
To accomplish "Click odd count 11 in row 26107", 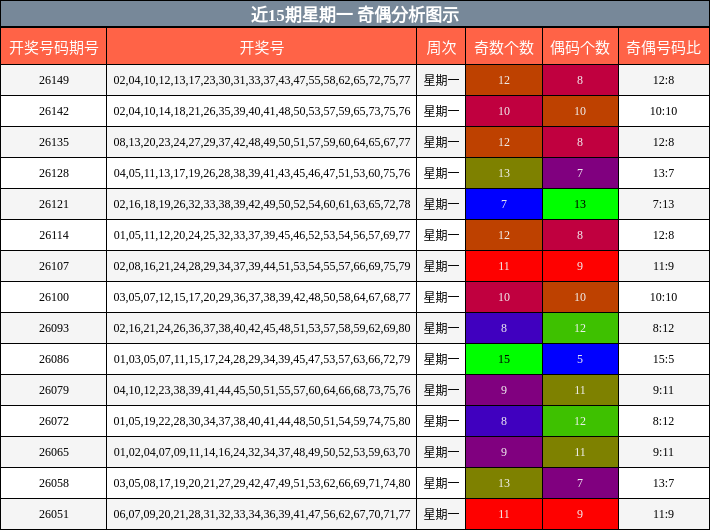I will coord(504,266).
